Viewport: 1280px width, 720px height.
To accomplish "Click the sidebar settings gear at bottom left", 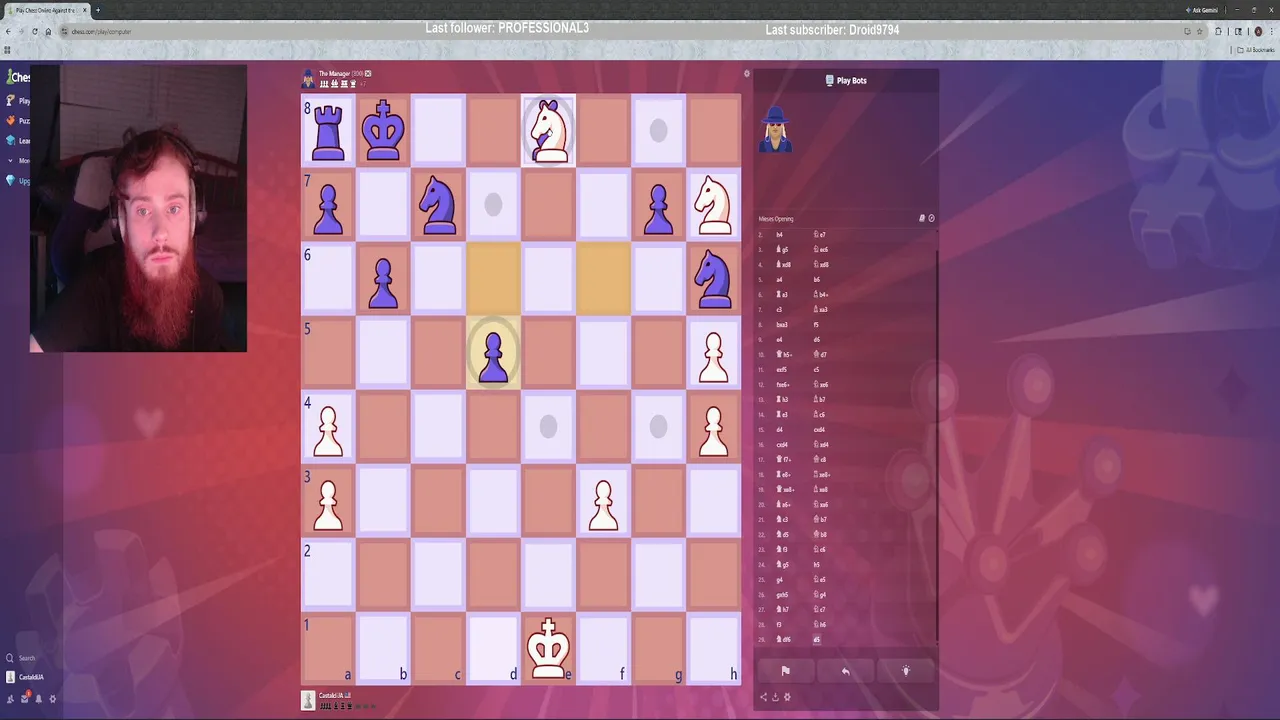I will coord(53,699).
